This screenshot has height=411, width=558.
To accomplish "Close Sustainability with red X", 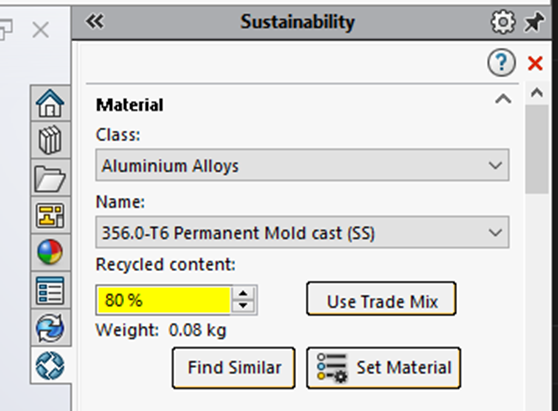I will (535, 64).
